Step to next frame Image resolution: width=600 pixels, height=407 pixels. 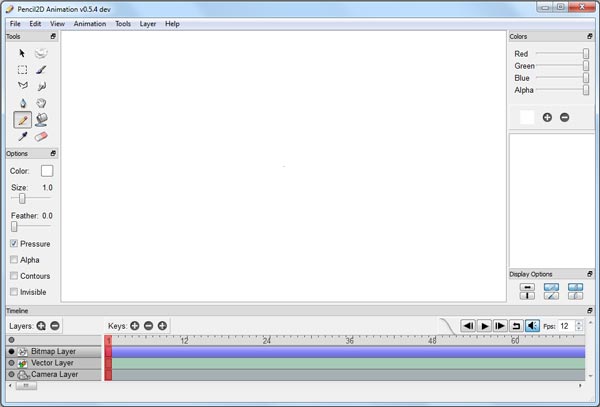[x=500, y=326]
